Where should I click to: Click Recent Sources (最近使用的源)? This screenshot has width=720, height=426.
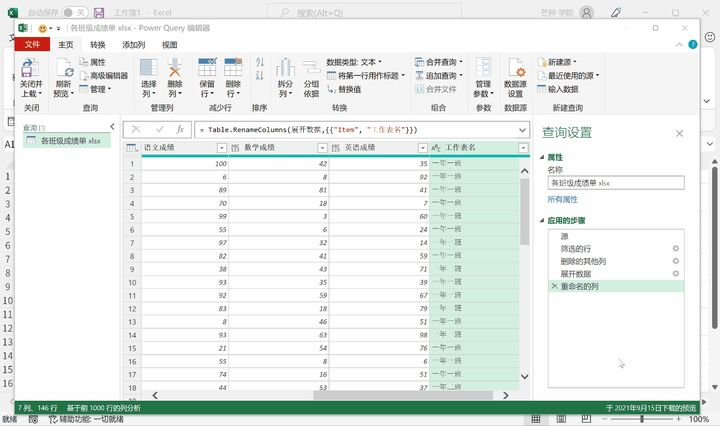click(568, 75)
